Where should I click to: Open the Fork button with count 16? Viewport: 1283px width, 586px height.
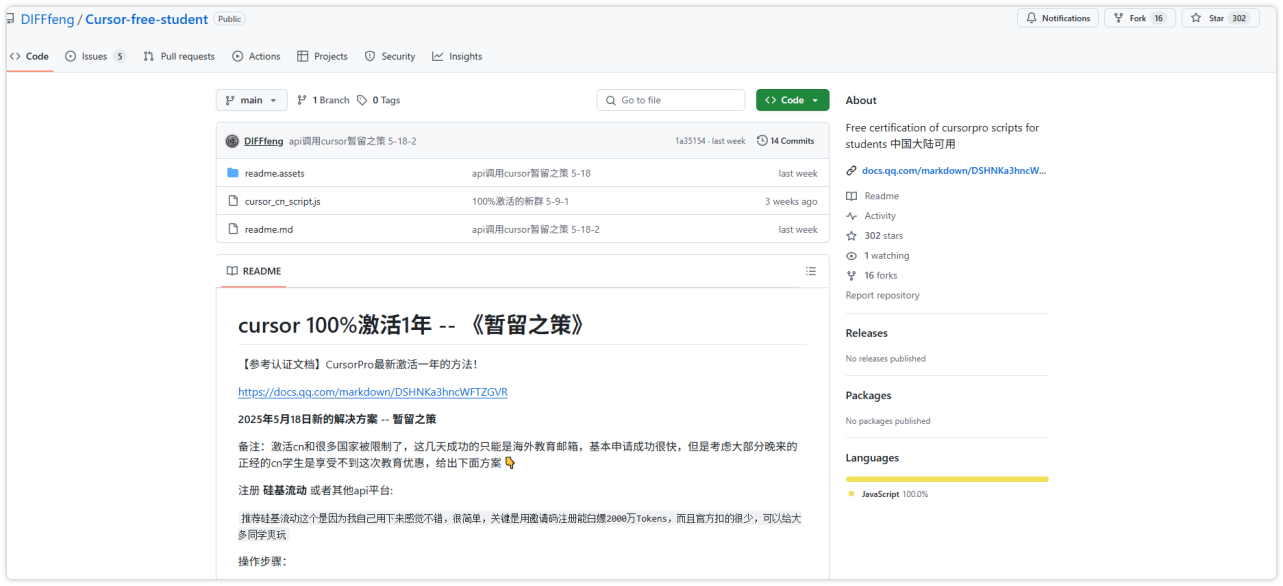point(1139,18)
